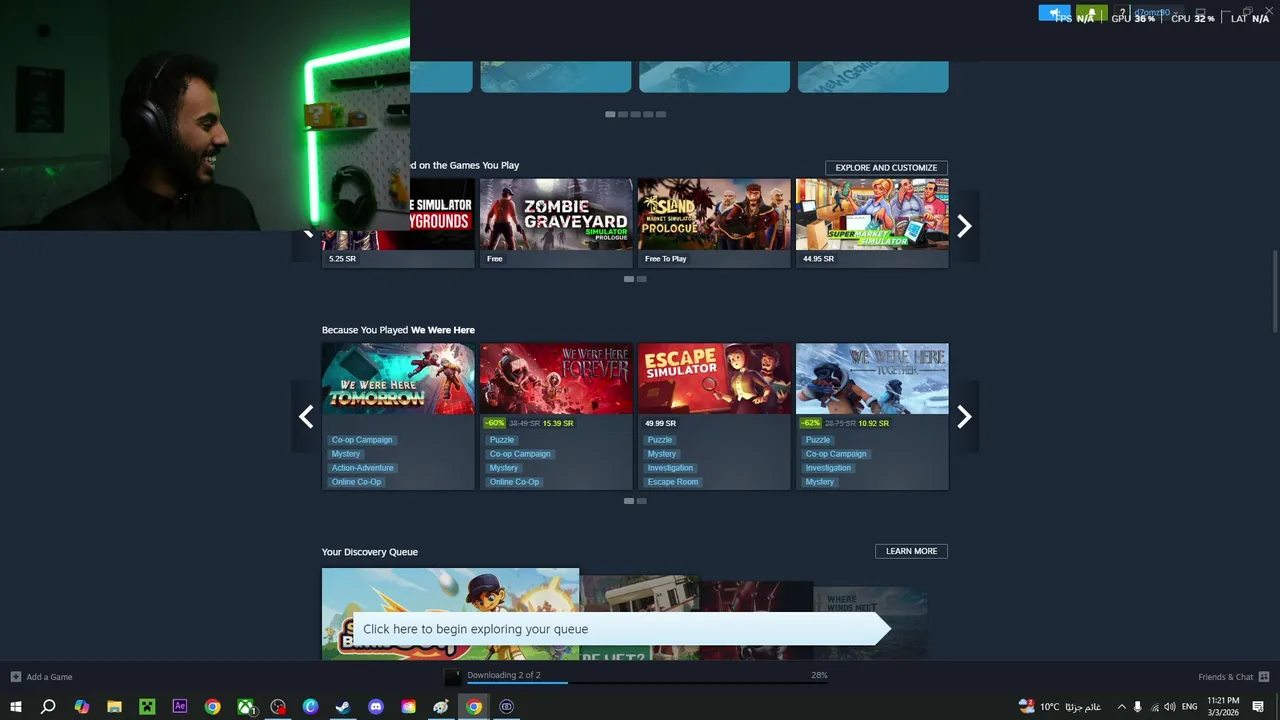1280x720 pixels.
Task: Launch Minecraft from the taskbar
Action: pyautogui.click(x=147, y=706)
